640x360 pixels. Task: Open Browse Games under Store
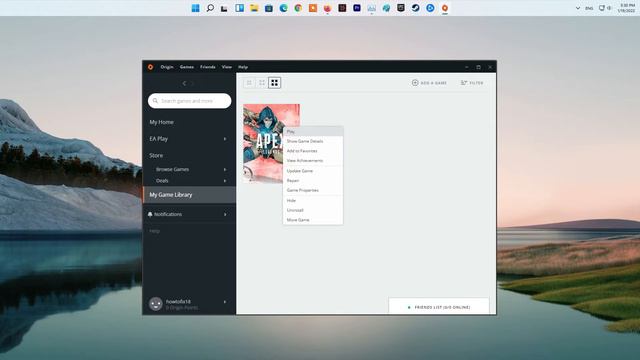[172, 169]
